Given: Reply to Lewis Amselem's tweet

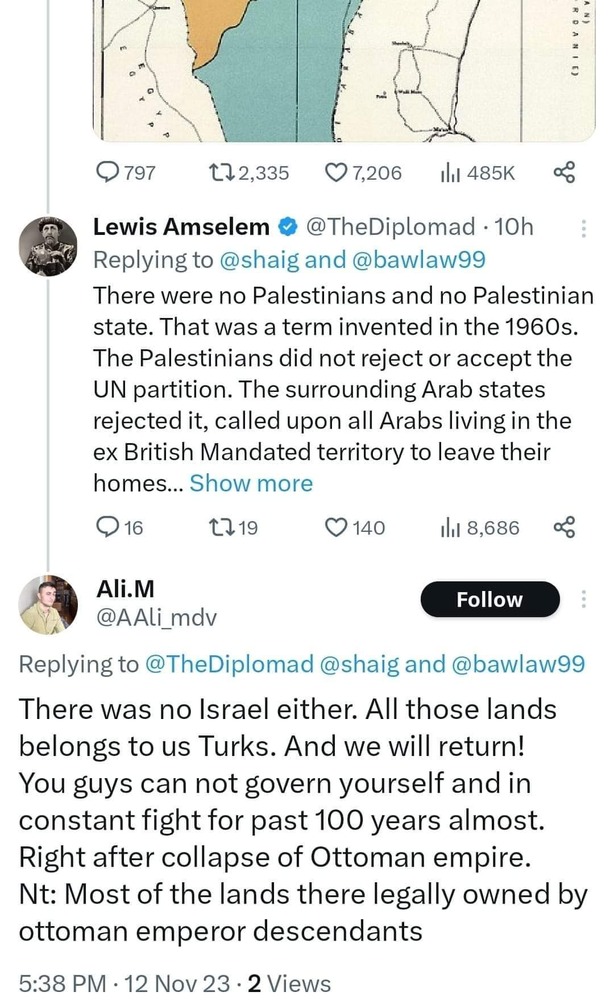Looking at the screenshot, I should pos(107,527).
